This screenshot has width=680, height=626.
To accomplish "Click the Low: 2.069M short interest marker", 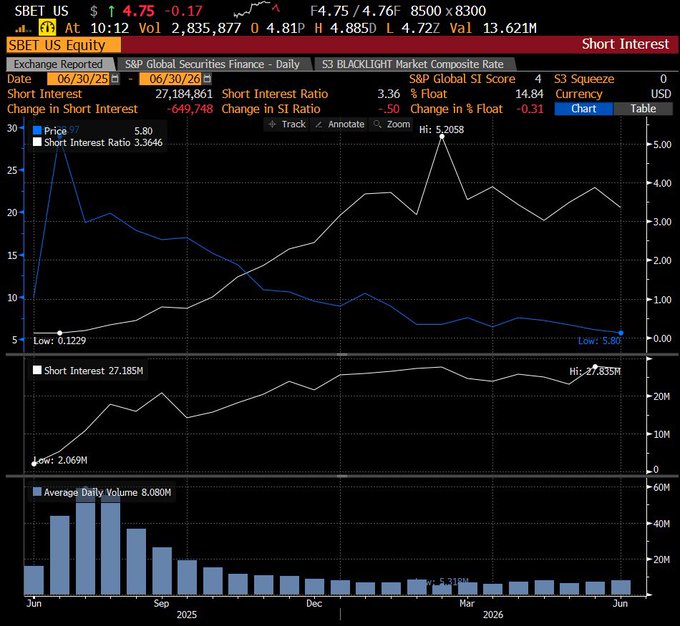I will pos(60,460).
